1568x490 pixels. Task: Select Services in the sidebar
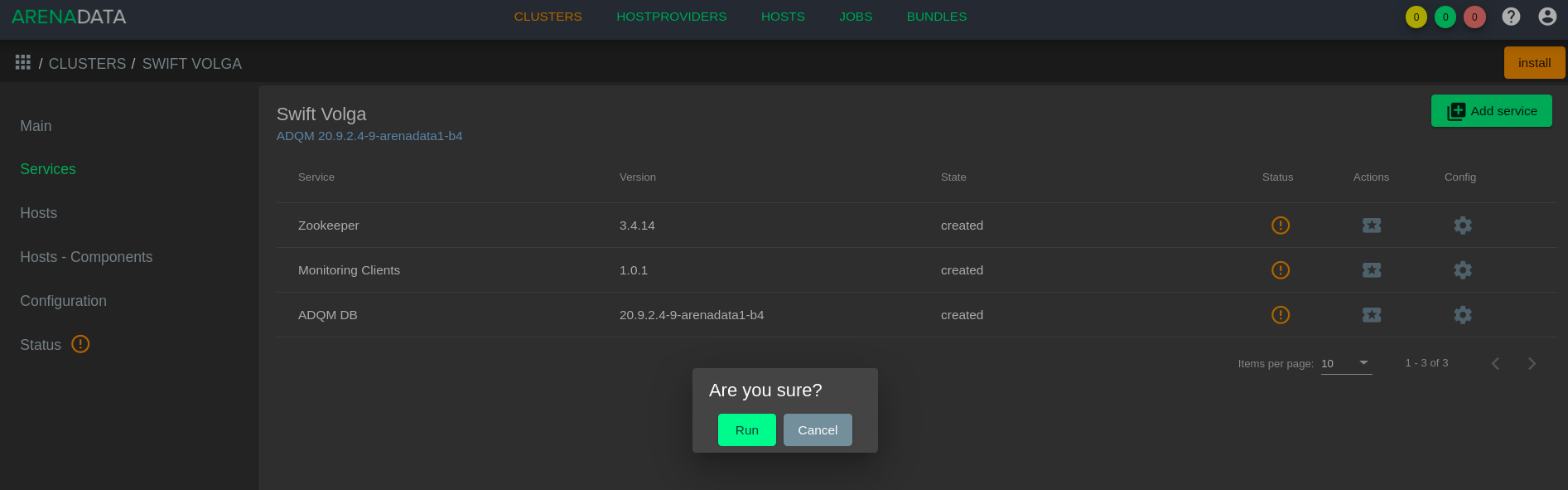(x=48, y=169)
